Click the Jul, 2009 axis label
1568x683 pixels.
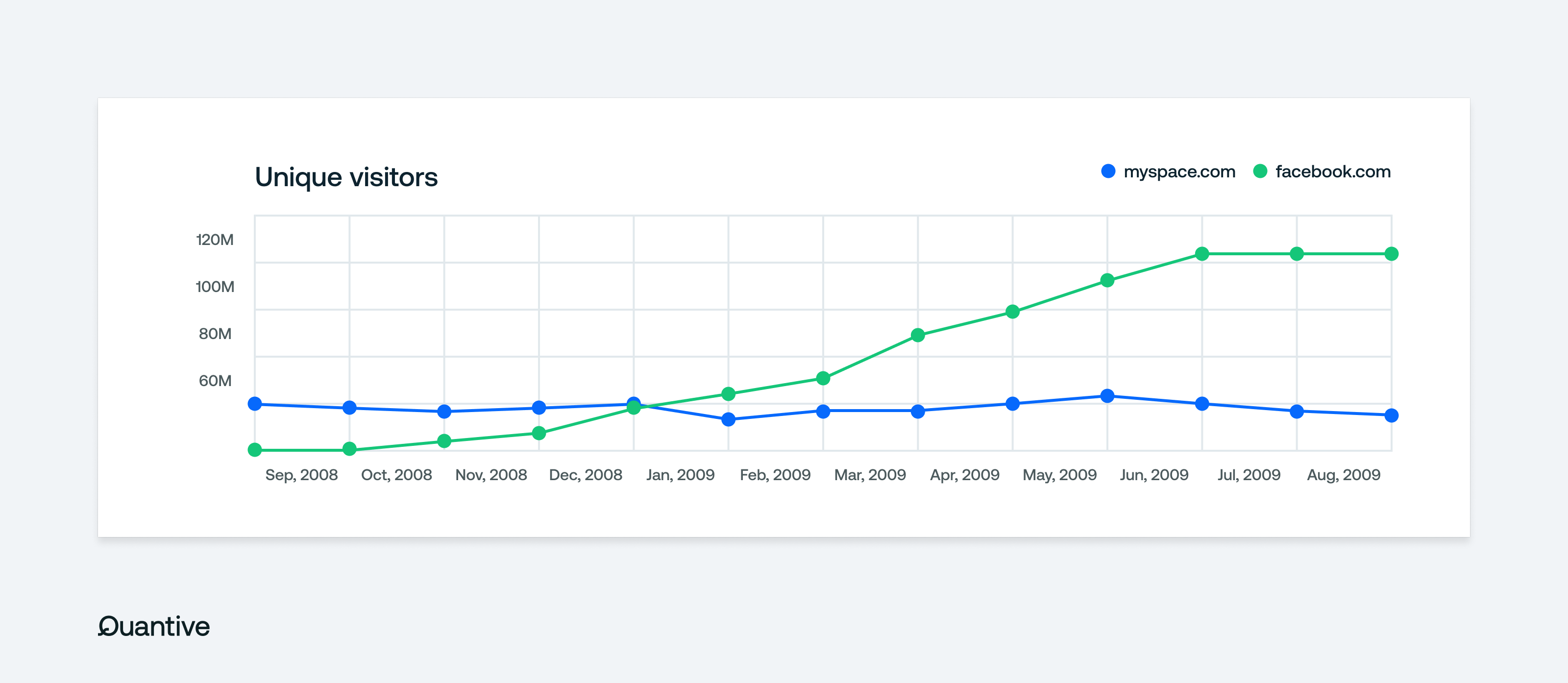pyautogui.click(x=1249, y=475)
